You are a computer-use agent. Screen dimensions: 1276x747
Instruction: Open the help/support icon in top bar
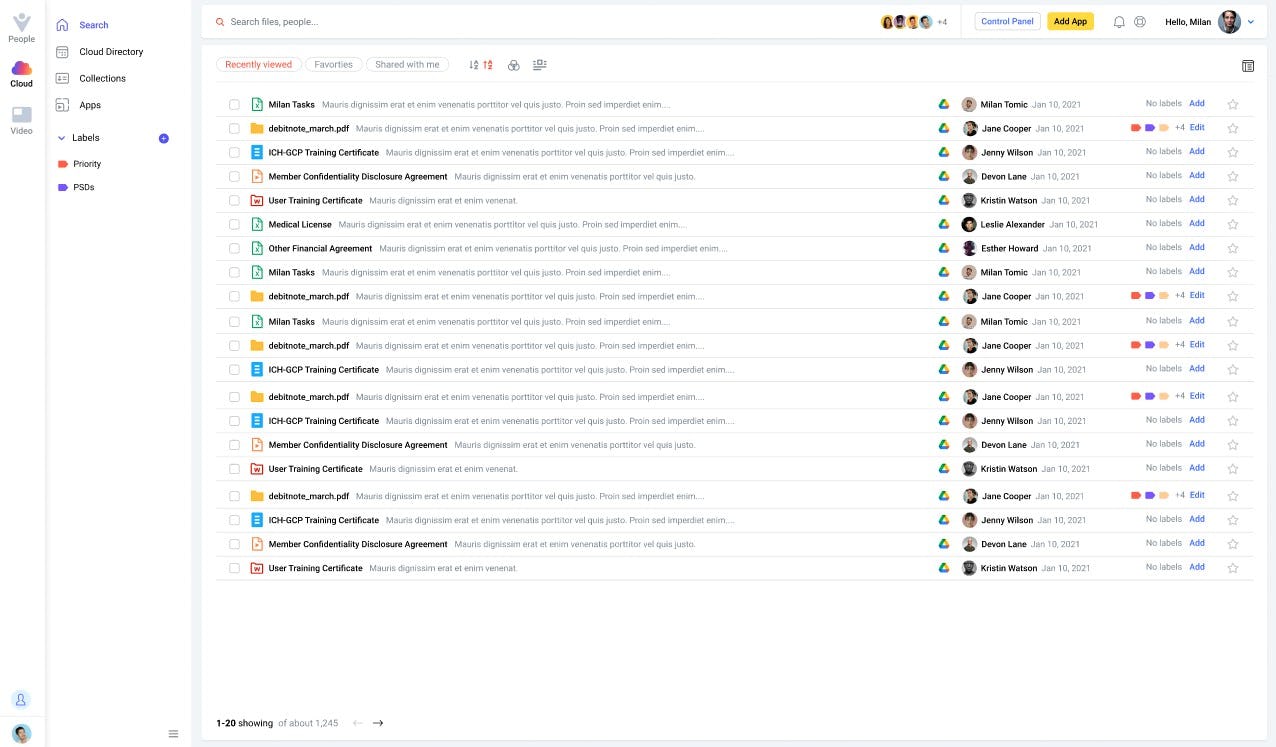point(1141,21)
